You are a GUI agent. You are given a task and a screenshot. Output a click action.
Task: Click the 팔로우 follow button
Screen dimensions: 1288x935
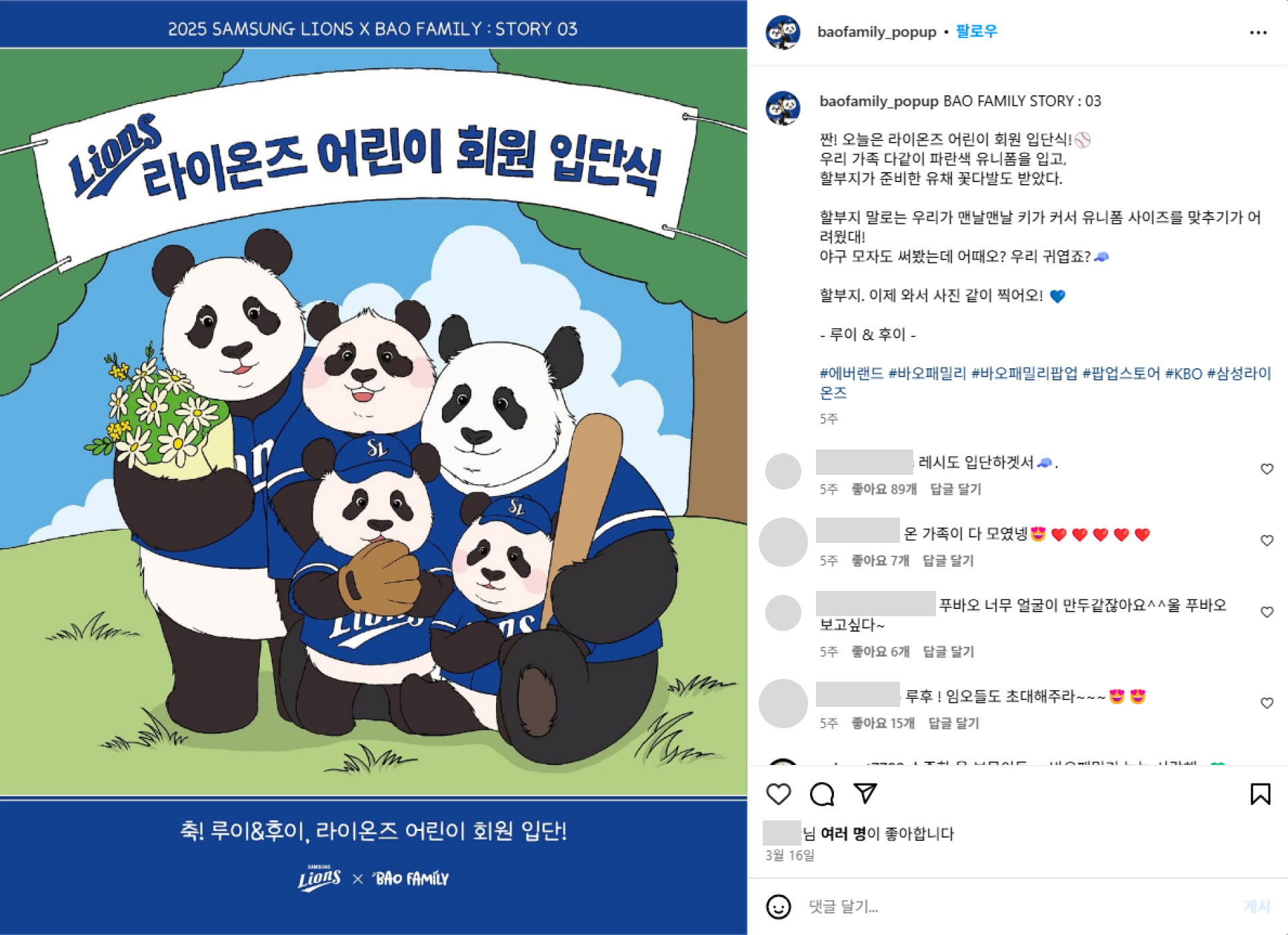(x=976, y=31)
